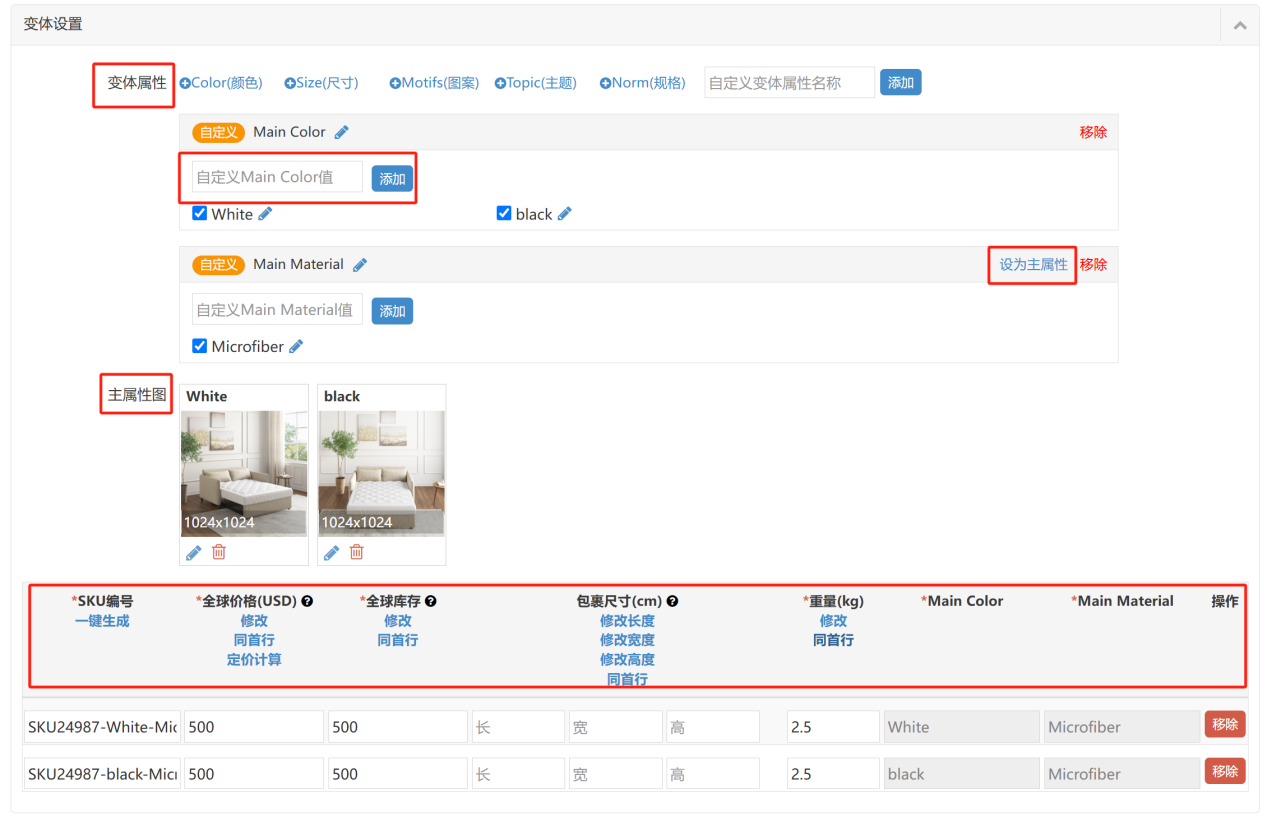Toggle the black color checkbox
1267x821 pixels.
(x=504, y=213)
